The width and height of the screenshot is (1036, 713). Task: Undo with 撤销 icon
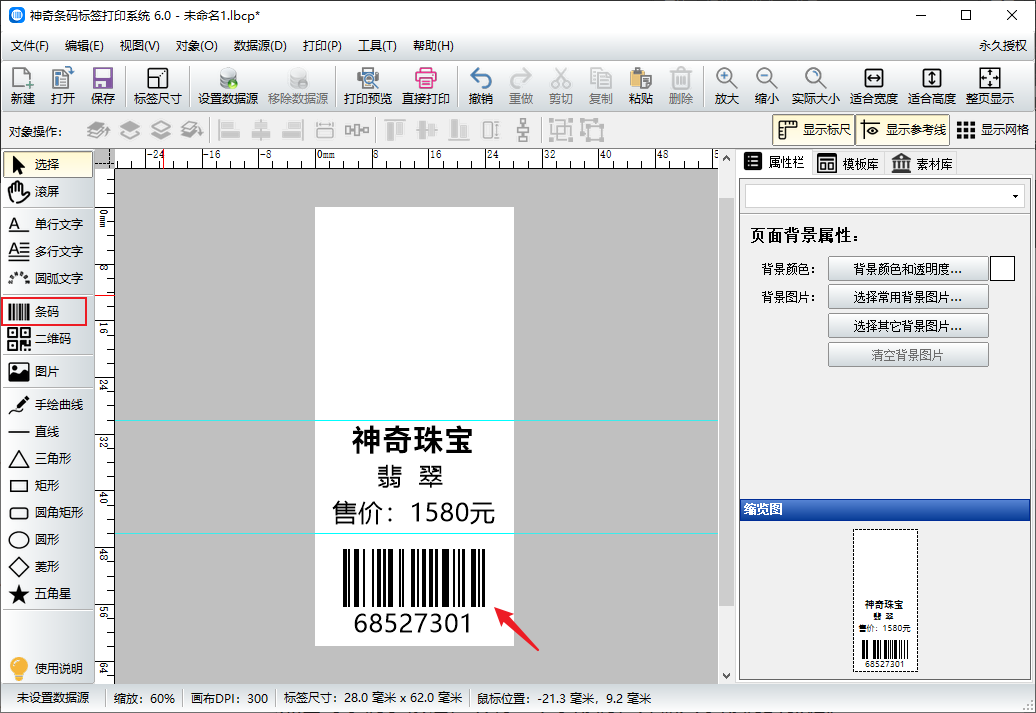pos(480,86)
